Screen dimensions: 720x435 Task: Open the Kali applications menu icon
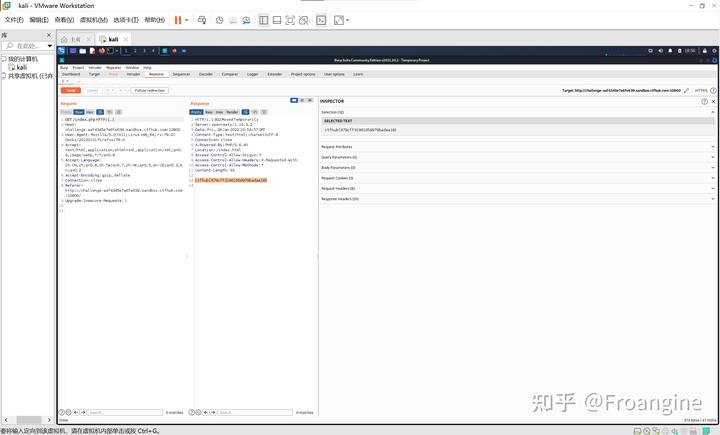tap(61, 51)
